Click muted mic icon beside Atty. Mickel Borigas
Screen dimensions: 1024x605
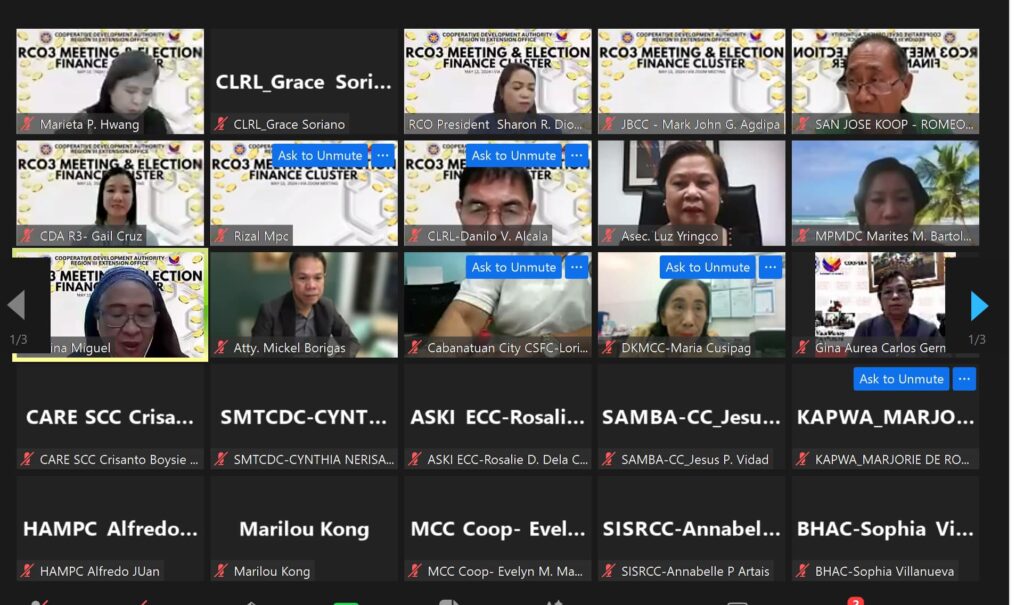221,348
